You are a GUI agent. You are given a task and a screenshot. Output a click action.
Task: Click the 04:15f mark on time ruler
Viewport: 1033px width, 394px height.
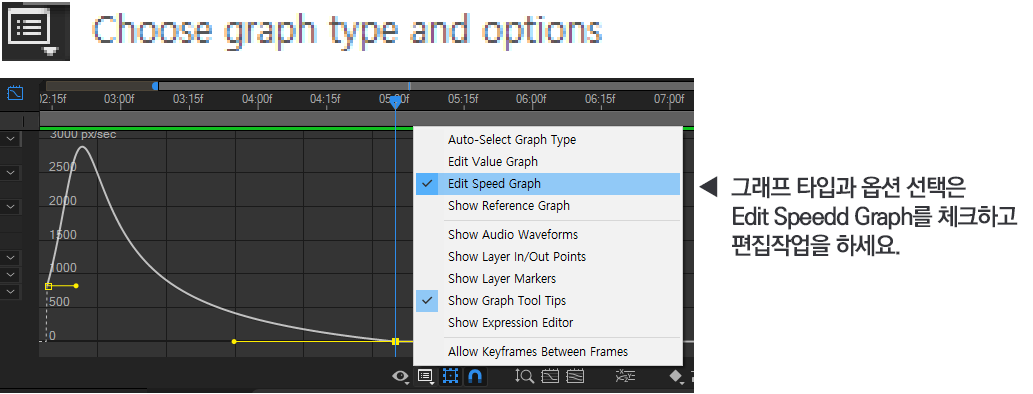point(325,99)
